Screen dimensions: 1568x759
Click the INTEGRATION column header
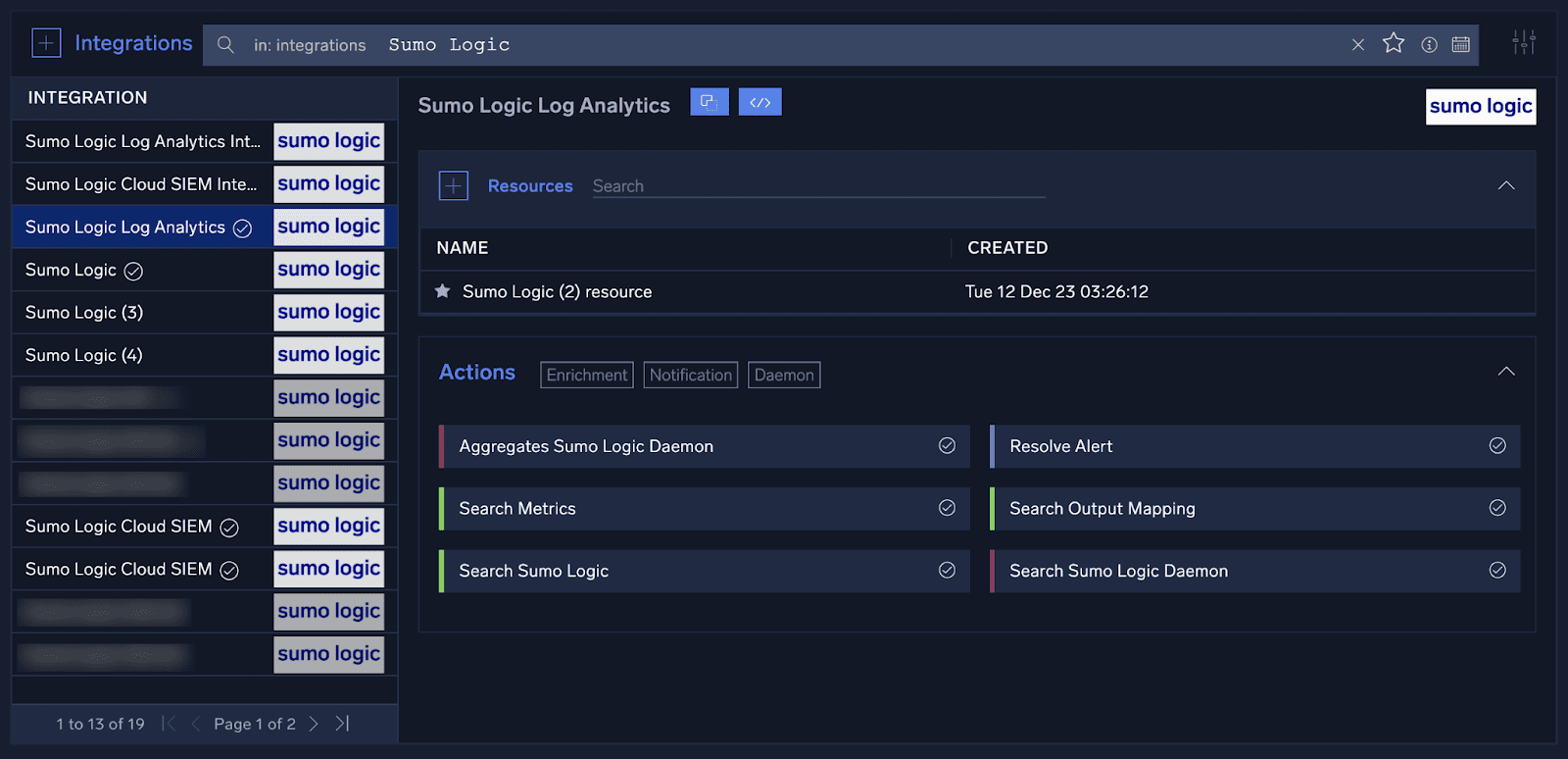click(87, 97)
